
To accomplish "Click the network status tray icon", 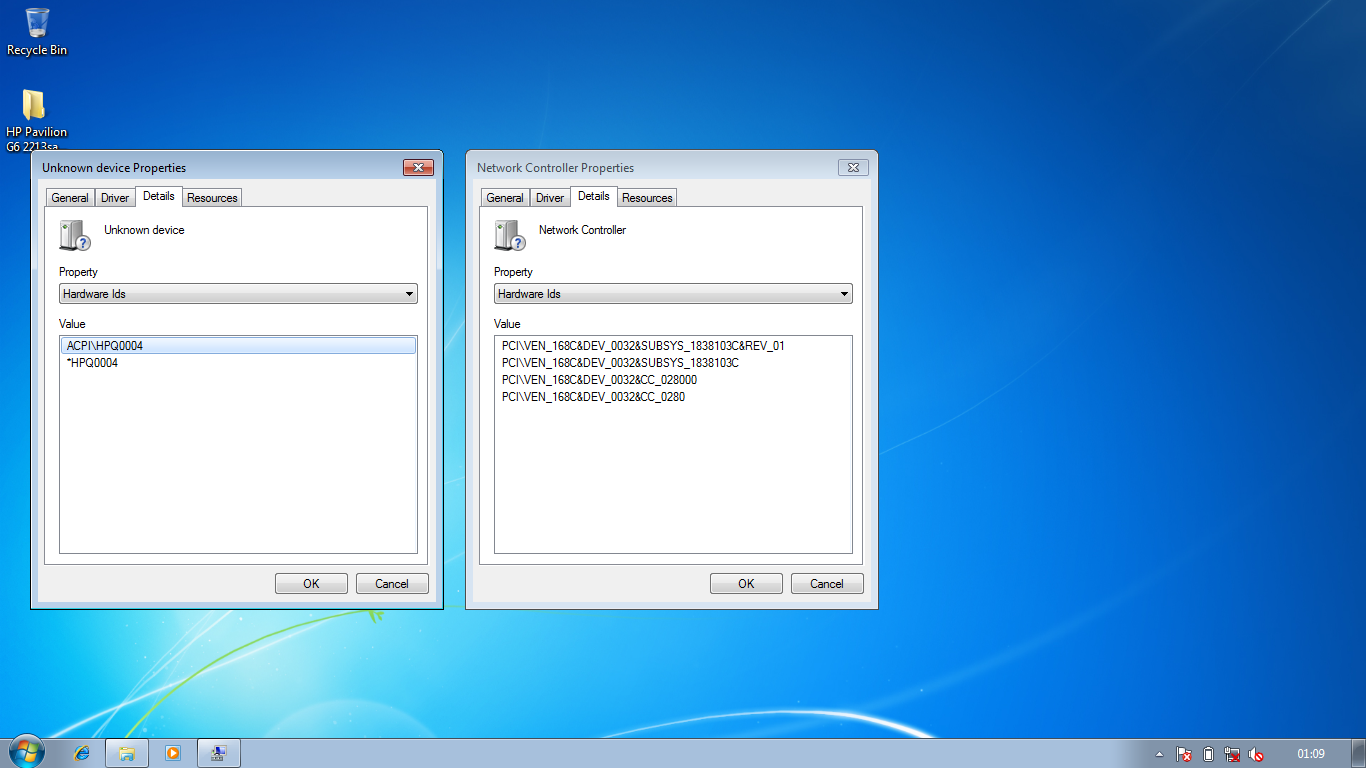I will click(1232, 754).
